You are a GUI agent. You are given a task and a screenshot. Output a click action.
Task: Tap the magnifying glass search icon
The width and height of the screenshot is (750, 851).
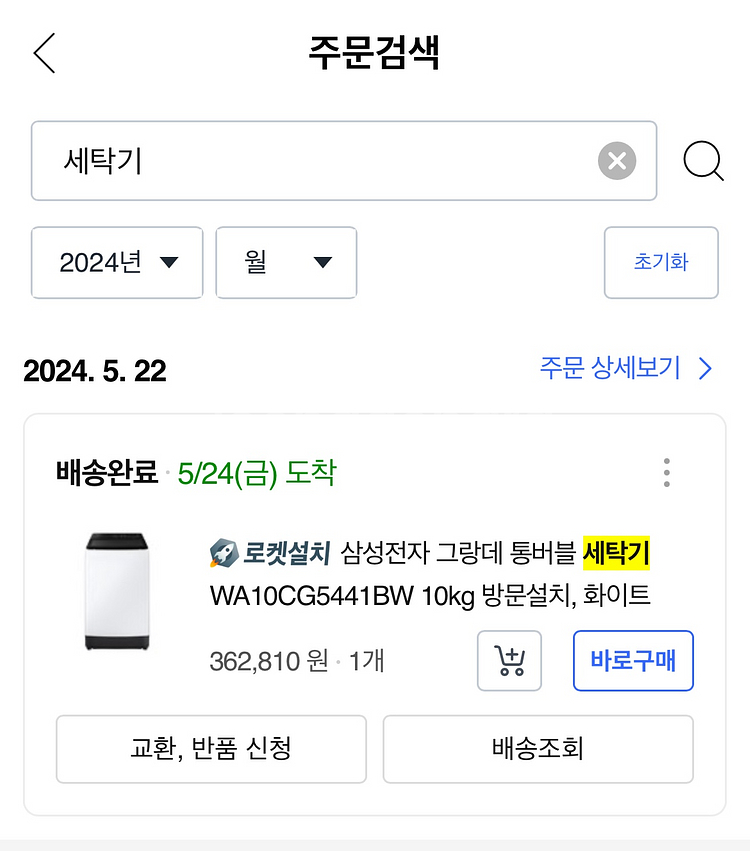coord(703,161)
